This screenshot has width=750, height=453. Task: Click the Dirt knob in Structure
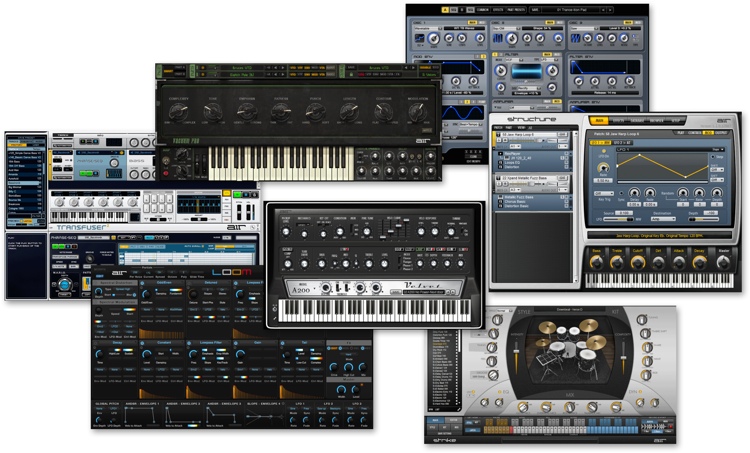pos(658,262)
